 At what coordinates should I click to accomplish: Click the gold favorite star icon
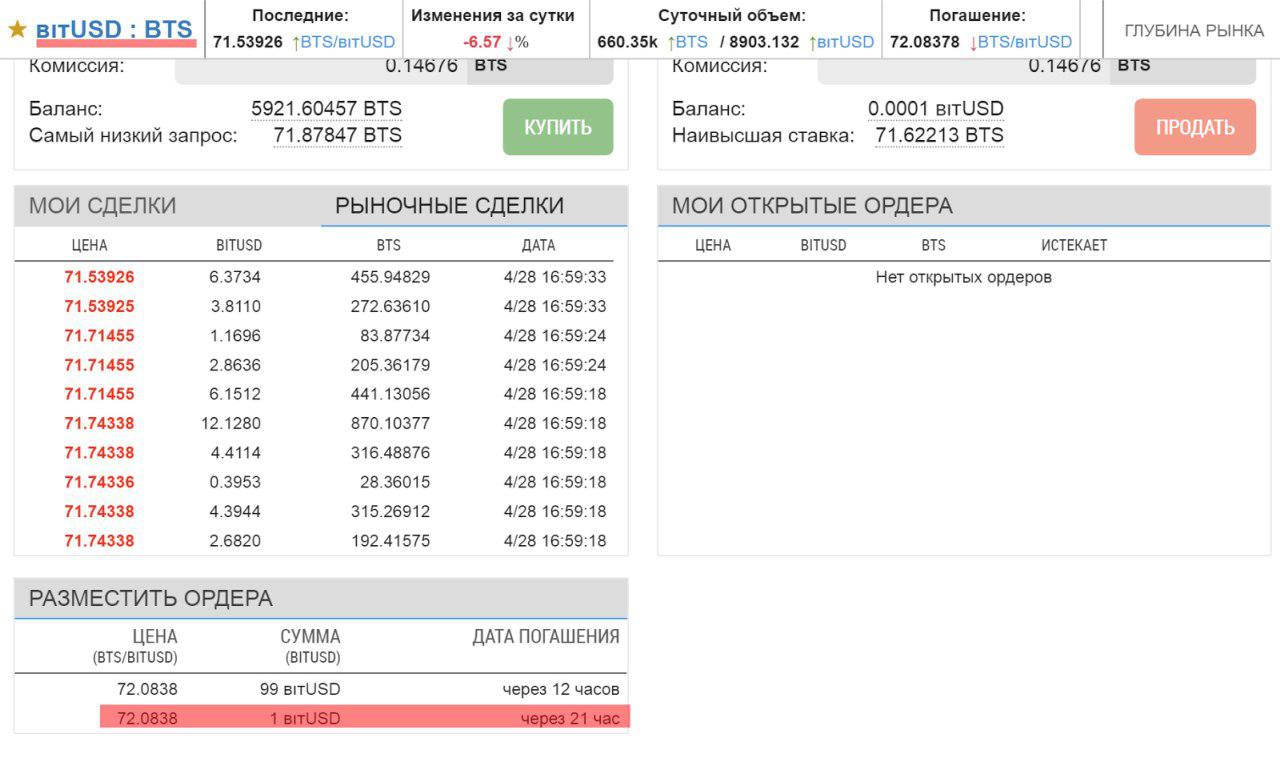[17, 29]
